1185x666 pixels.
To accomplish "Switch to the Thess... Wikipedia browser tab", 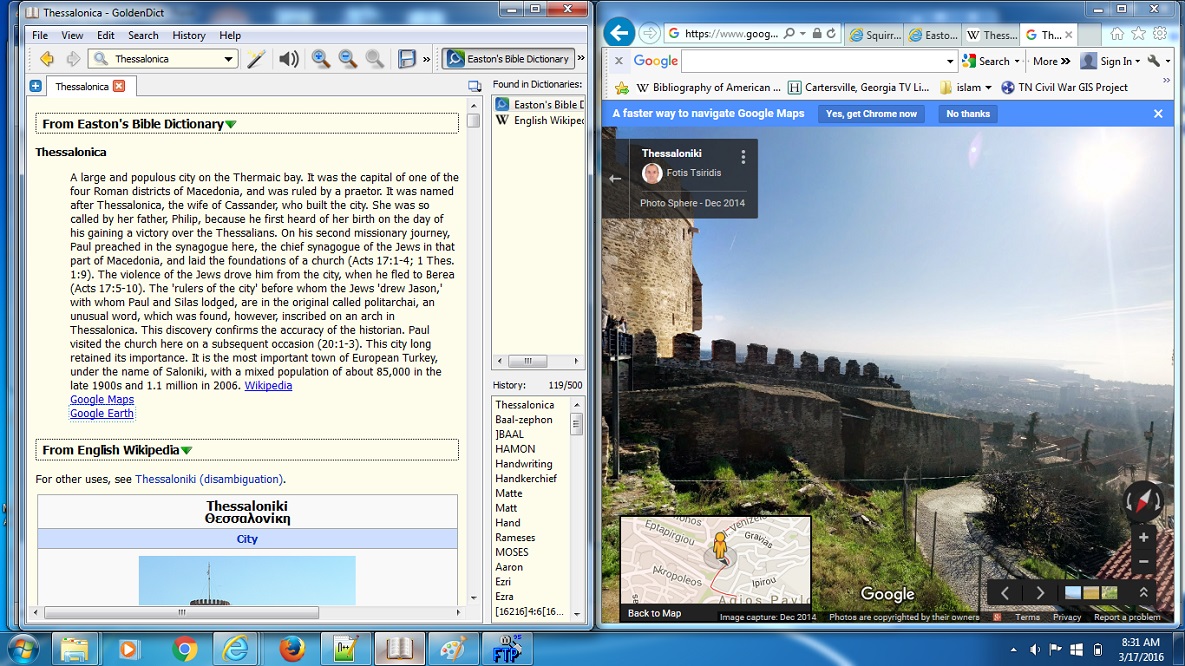I will [992, 35].
